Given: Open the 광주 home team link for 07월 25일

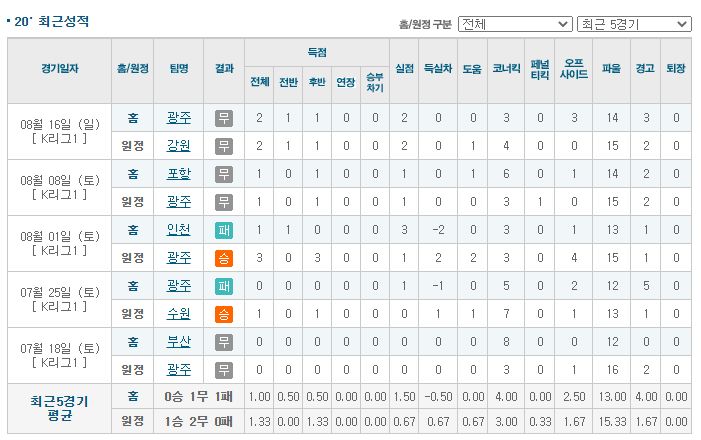Looking at the screenshot, I should pos(178,286).
